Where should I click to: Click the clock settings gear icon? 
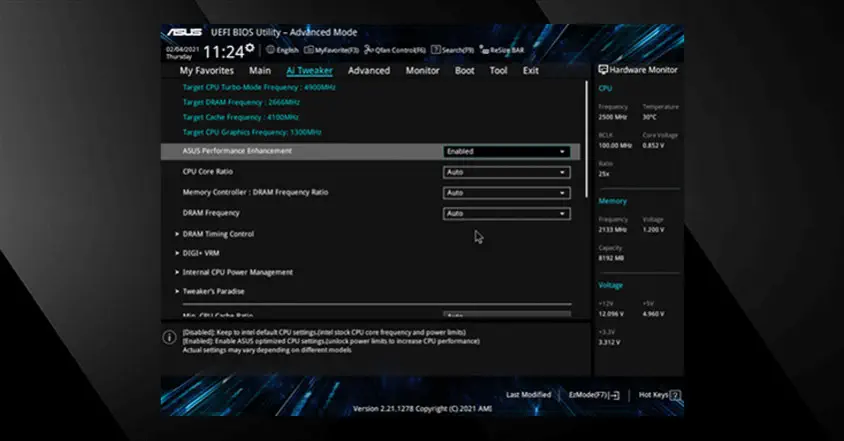pyautogui.click(x=250, y=46)
